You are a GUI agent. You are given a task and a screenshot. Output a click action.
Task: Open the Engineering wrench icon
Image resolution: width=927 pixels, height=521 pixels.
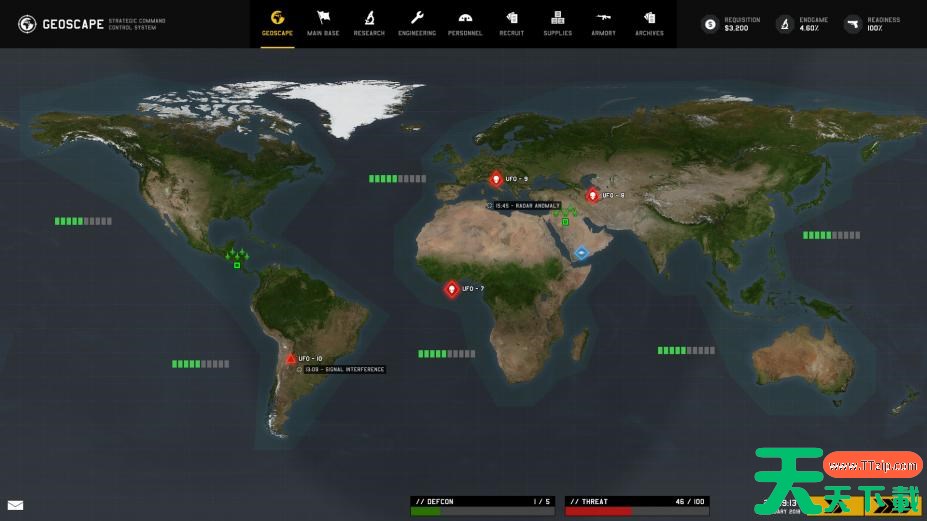pos(416,23)
